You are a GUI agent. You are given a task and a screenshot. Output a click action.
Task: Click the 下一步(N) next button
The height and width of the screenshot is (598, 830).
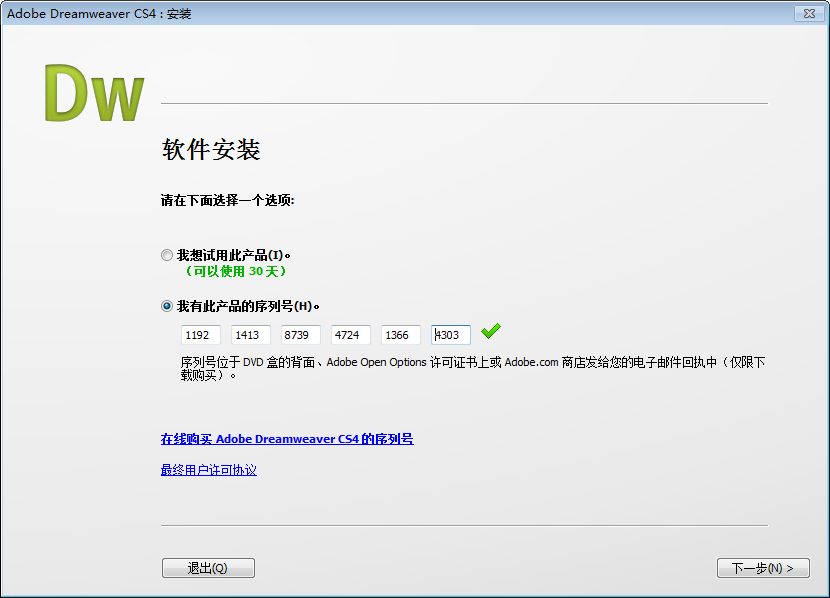tap(763, 568)
